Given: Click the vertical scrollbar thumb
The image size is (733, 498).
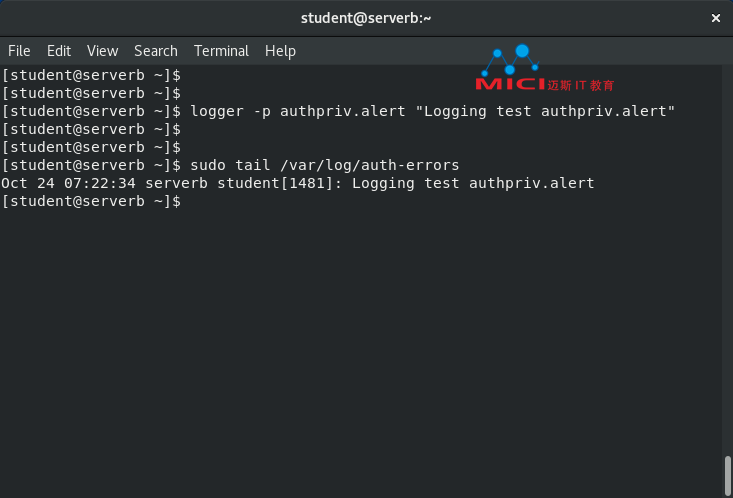Looking at the screenshot, I should pos(727,476).
